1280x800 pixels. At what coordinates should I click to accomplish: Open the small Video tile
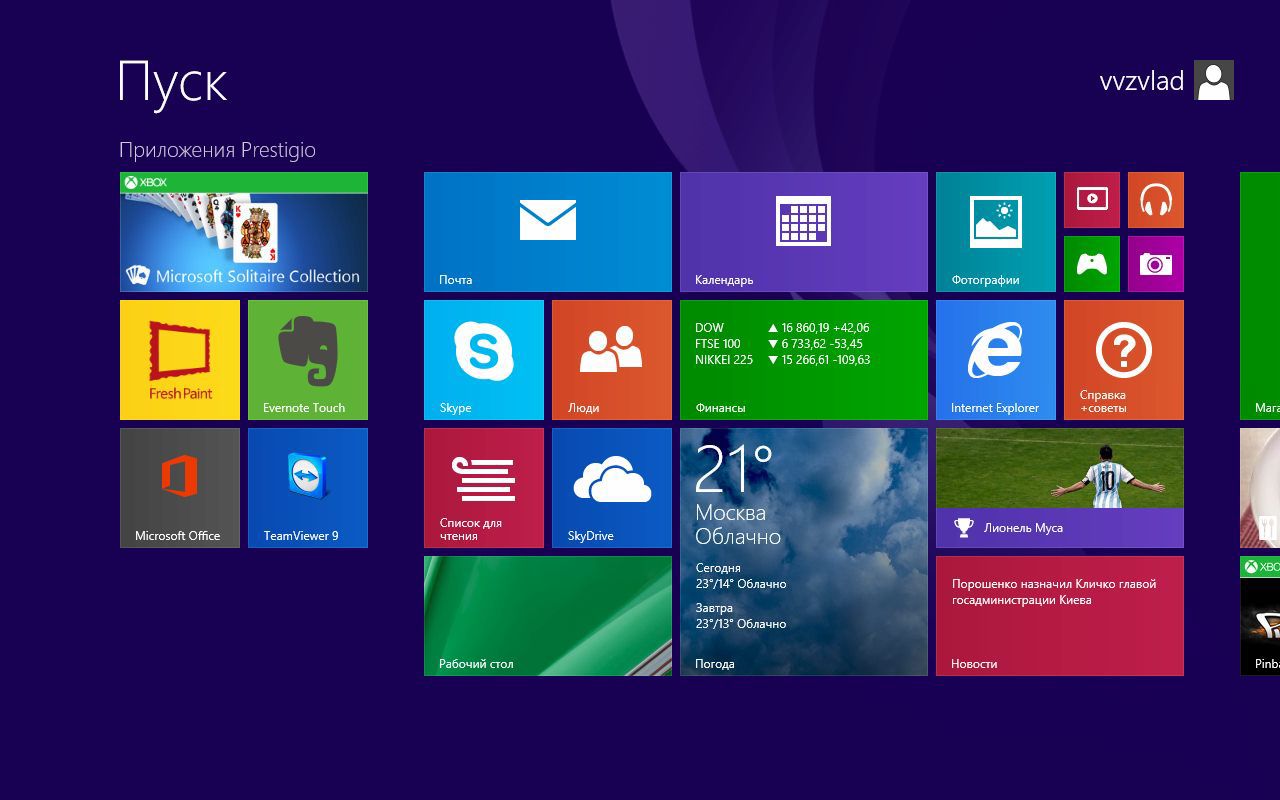point(1092,200)
